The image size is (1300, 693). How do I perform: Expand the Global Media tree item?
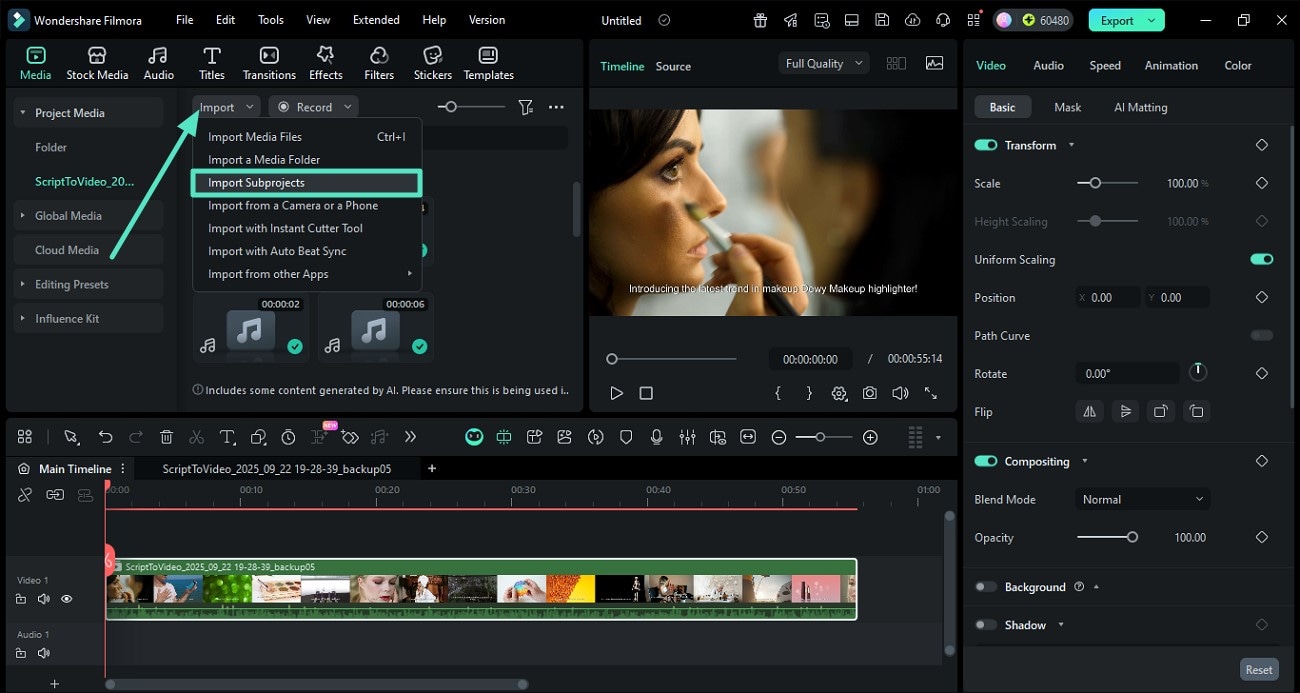tap(23, 216)
